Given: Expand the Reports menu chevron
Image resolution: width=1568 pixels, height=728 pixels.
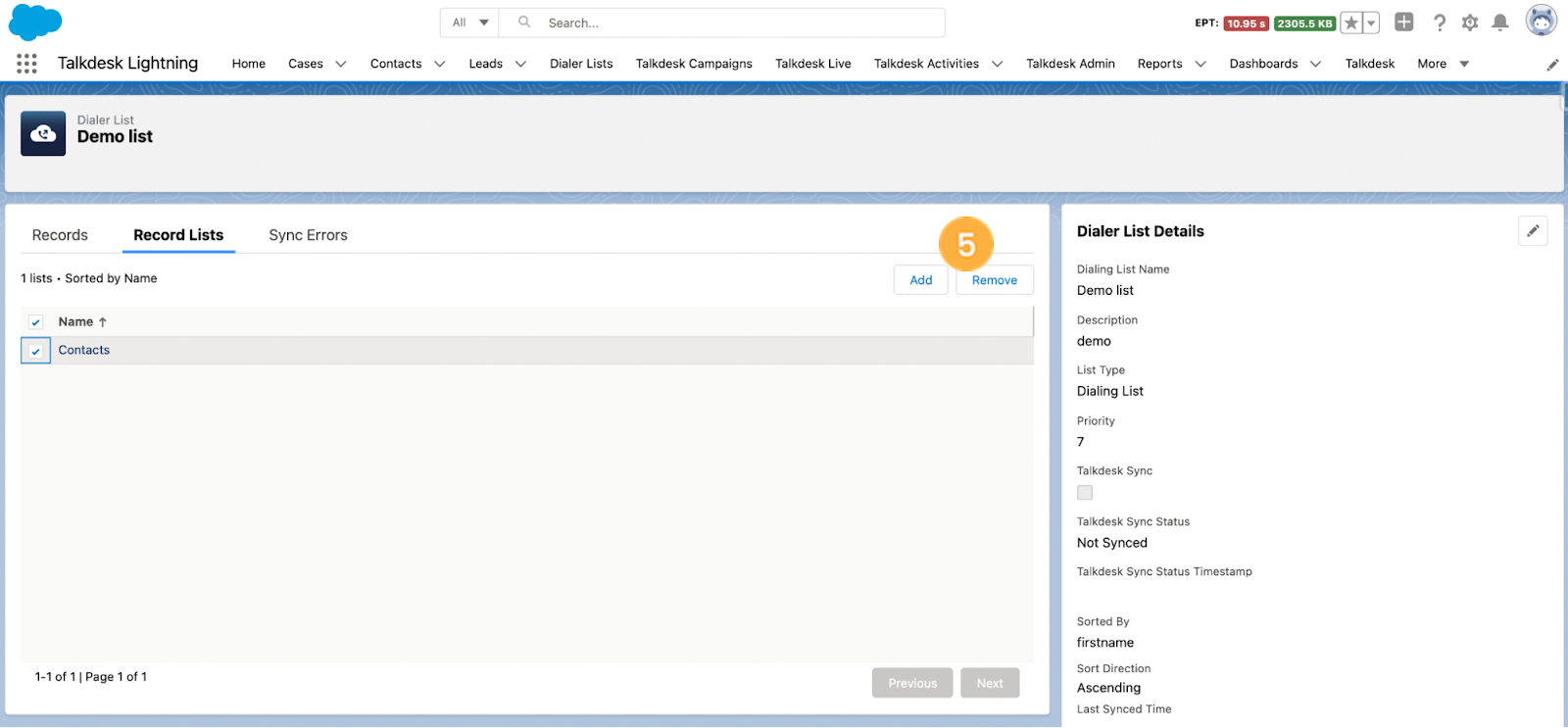Looking at the screenshot, I should (x=1200, y=65).
